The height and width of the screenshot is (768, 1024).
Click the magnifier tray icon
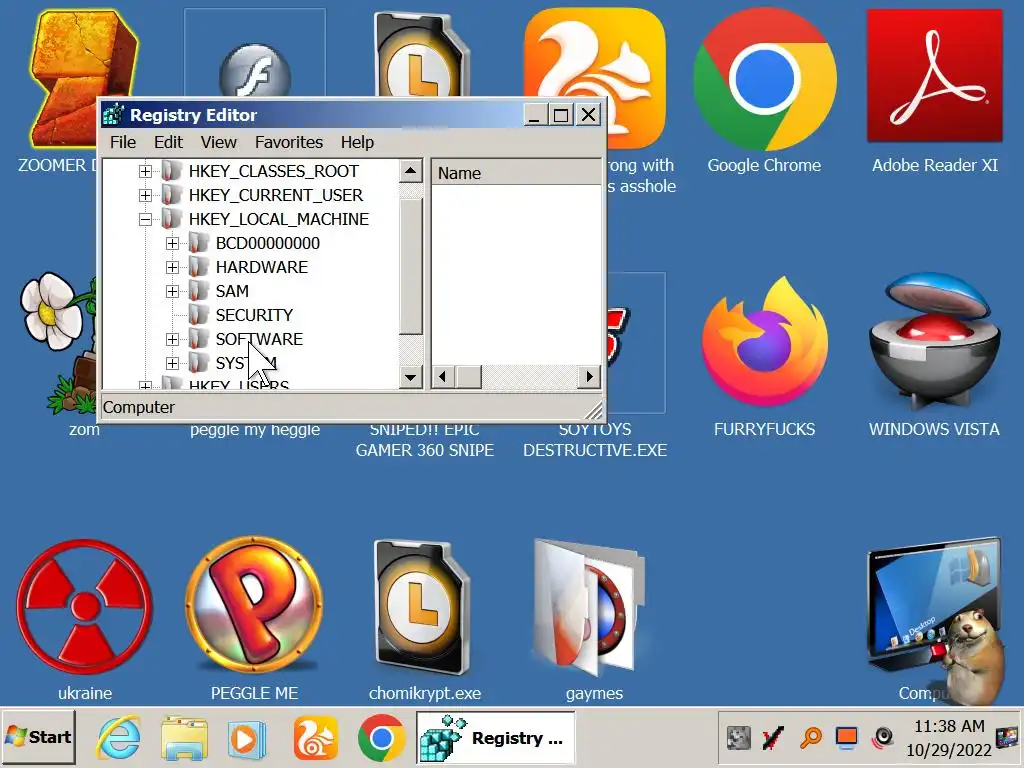pyautogui.click(x=810, y=738)
